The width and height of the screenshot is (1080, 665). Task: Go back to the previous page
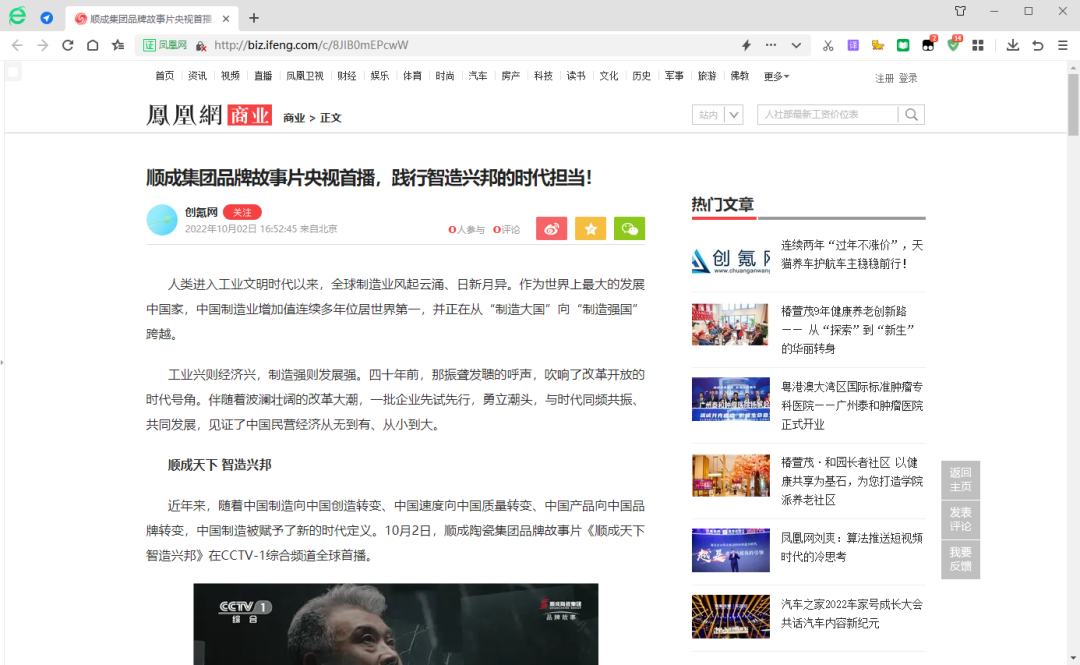click(x=17, y=45)
